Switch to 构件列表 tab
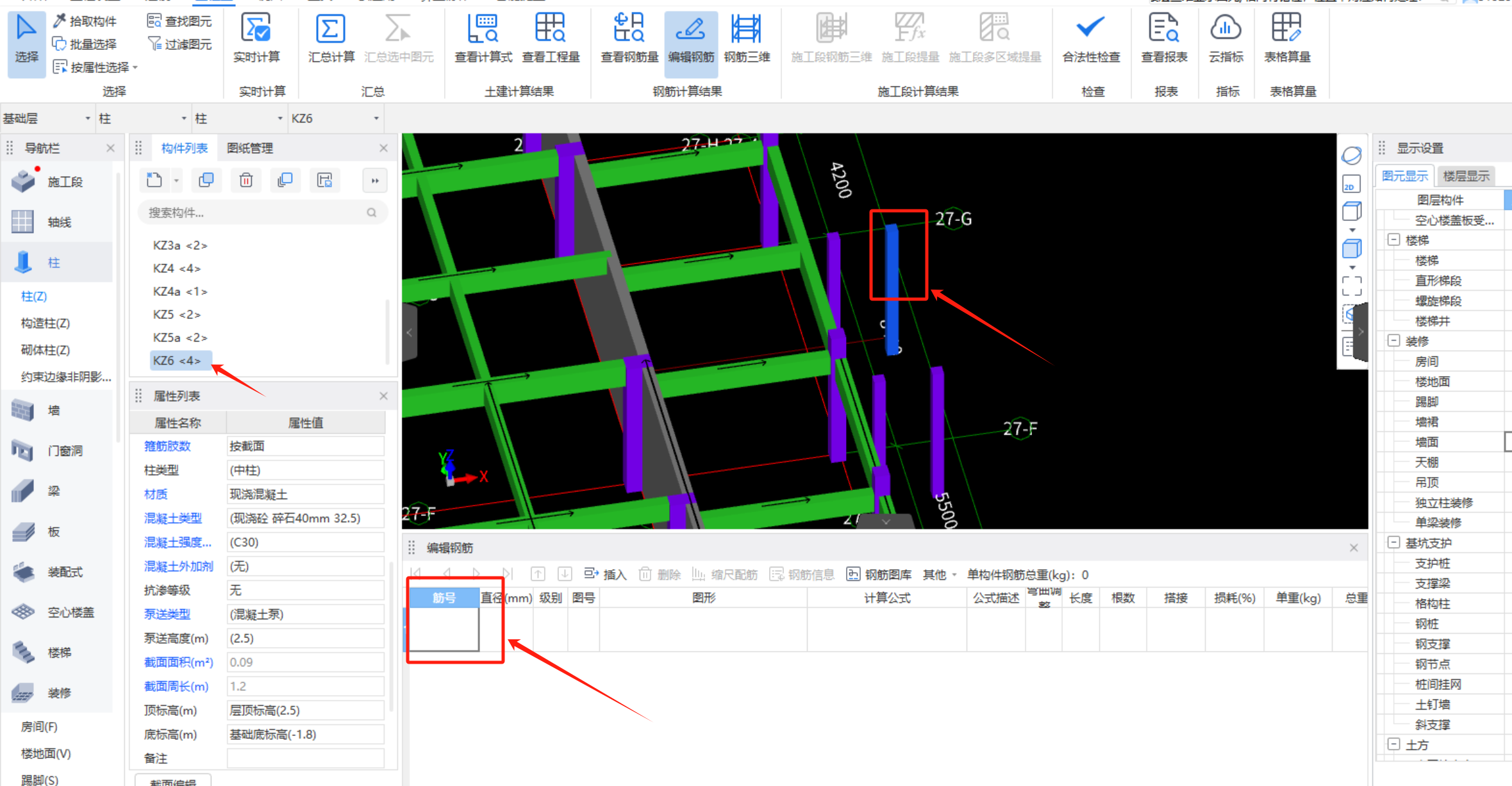Viewport: 1512px width, 786px height. pos(184,148)
